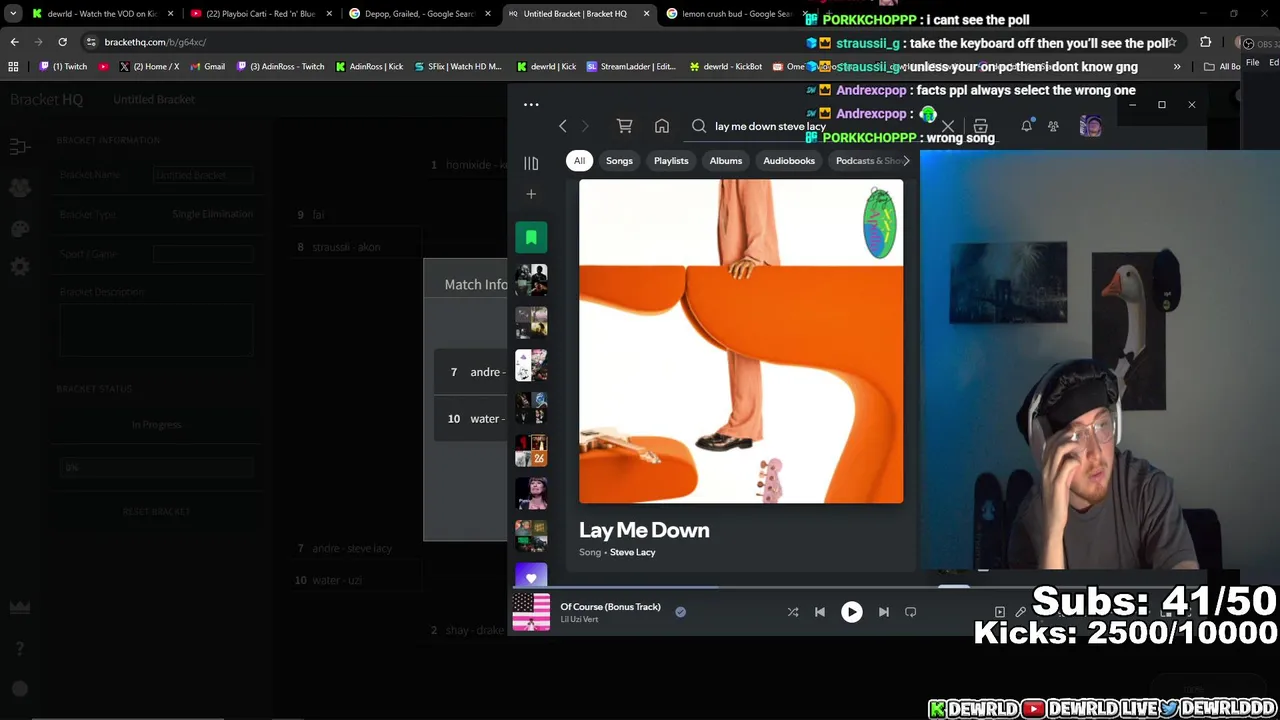Open the Spotify profile avatar menu
The width and height of the screenshot is (1280, 720).
1090,126
